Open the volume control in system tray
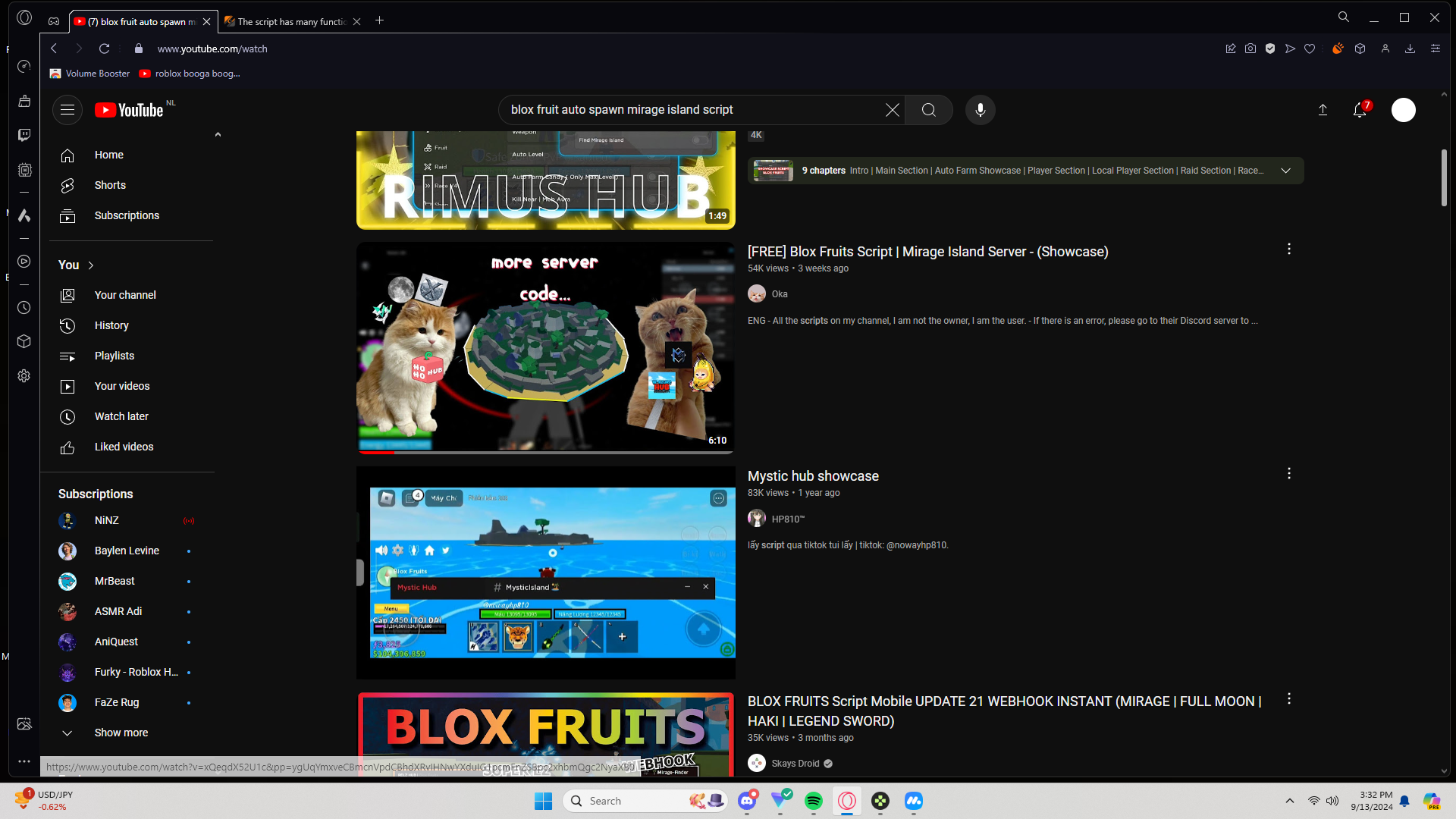The image size is (1456, 819). 1332,801
